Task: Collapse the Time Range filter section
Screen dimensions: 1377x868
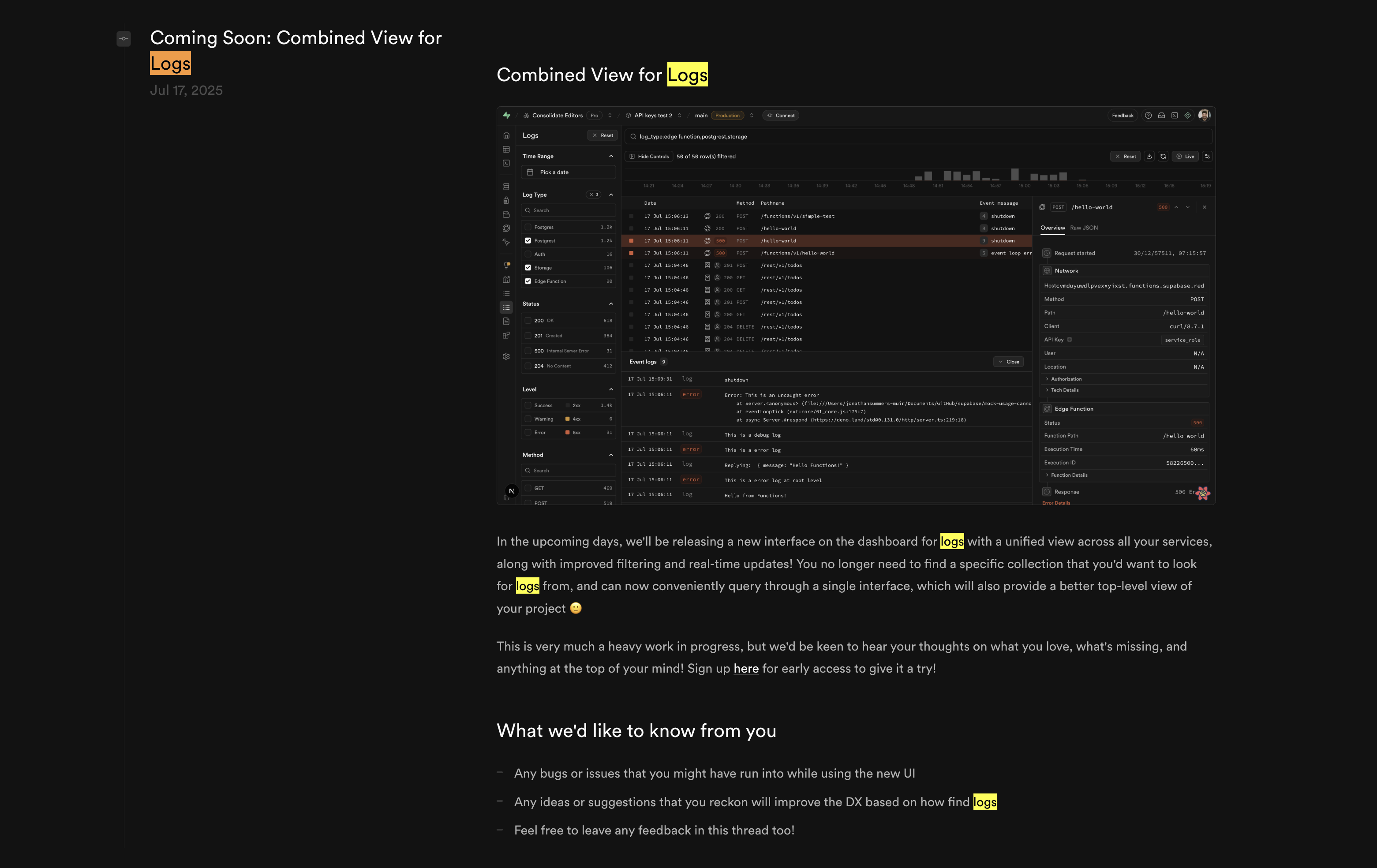Action: pos(611,156)
